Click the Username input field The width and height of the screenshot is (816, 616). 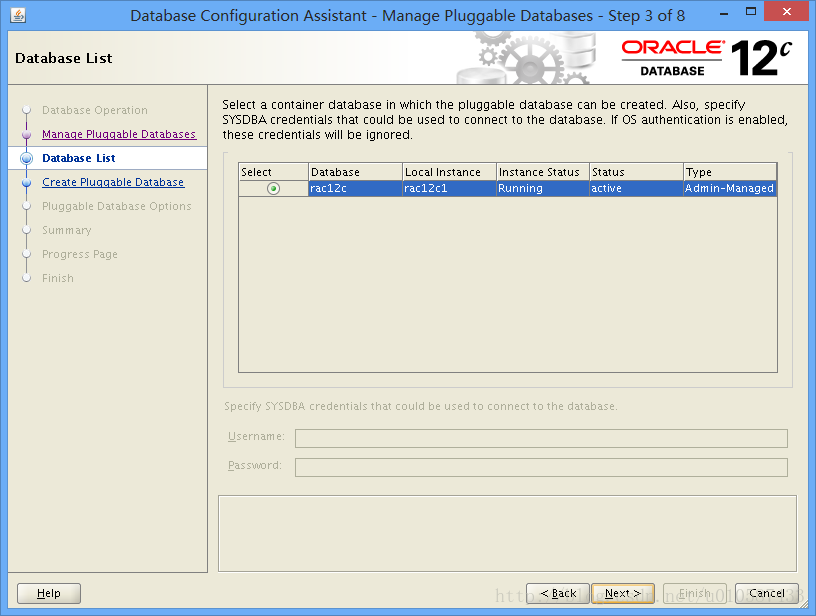pyautogui.click(x=541, y=438)
